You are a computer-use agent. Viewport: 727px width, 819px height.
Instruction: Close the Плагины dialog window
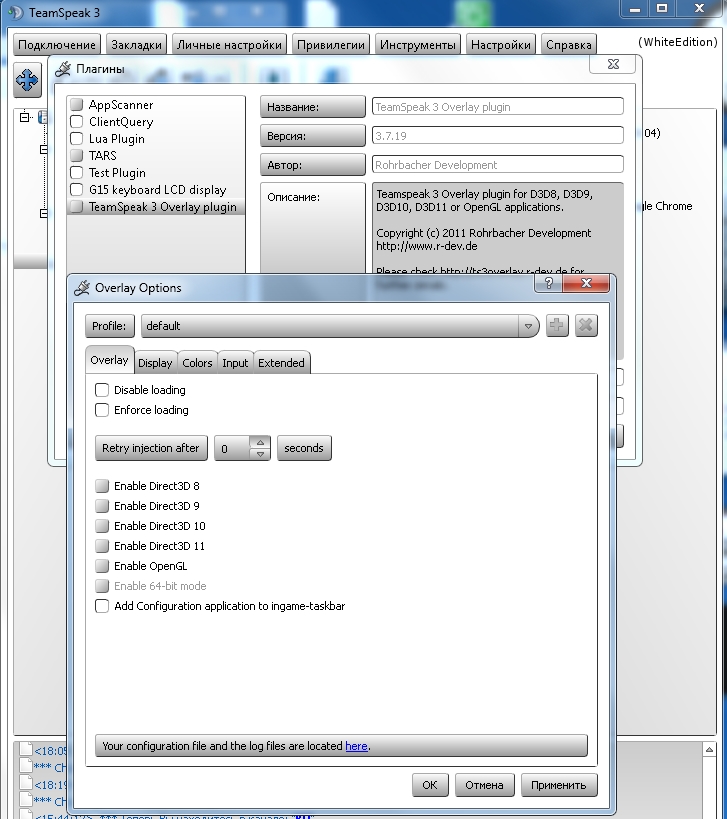point(613,64)
